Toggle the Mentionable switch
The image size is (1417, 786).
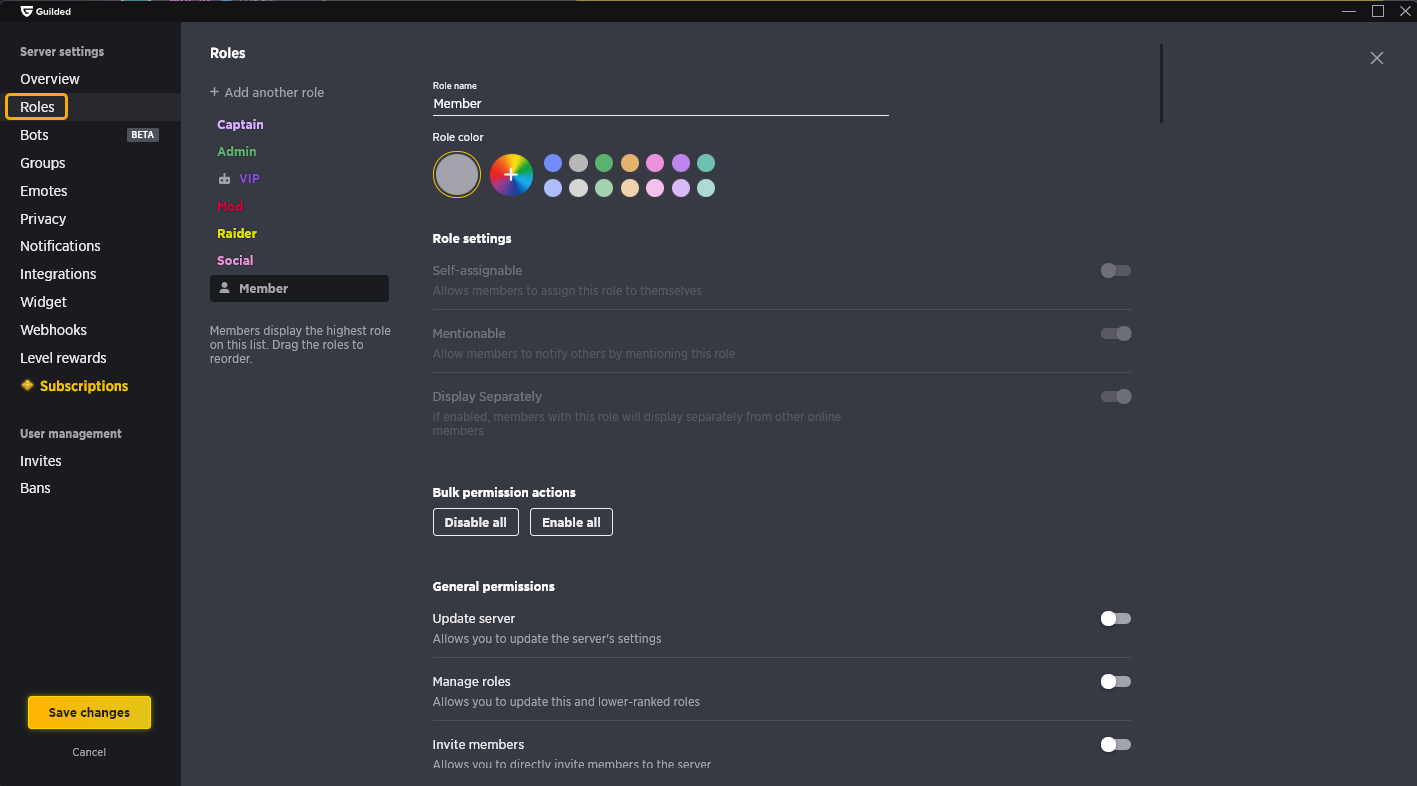click(x=1116, y=333)
